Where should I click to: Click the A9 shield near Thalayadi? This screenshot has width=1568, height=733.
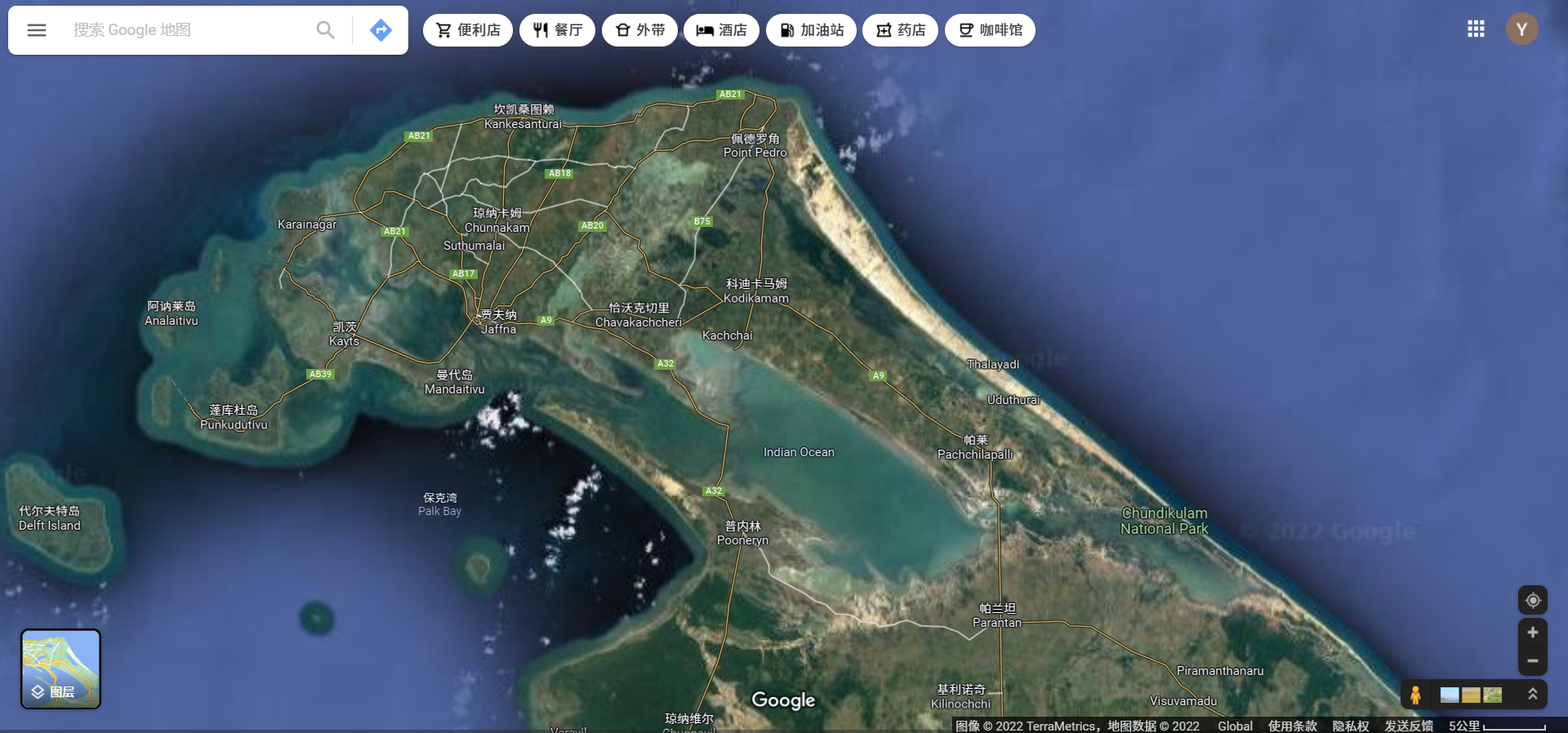pyautogui.click(x=878, y=375)
